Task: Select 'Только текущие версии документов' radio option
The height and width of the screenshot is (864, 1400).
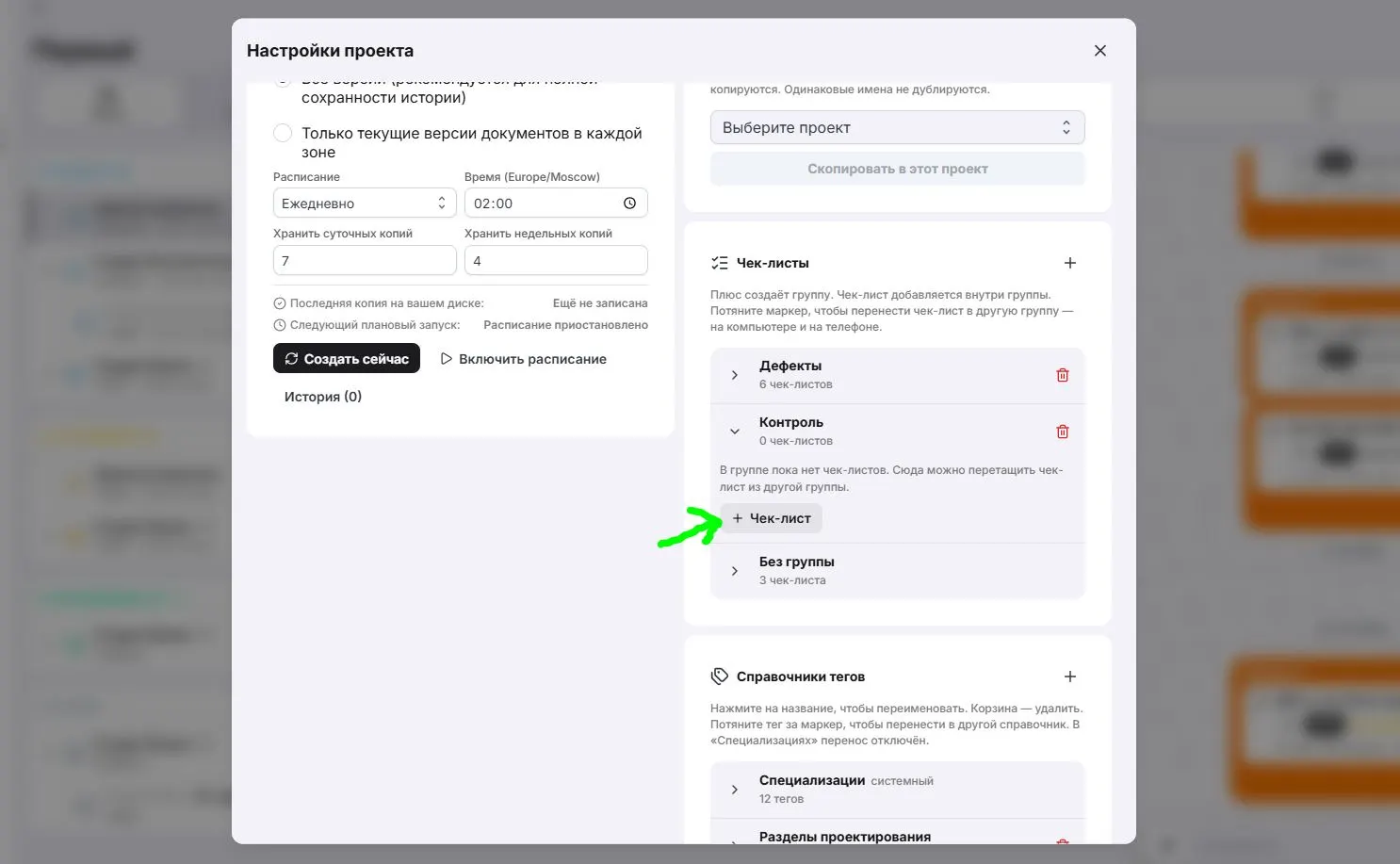Action: (283, 133)
